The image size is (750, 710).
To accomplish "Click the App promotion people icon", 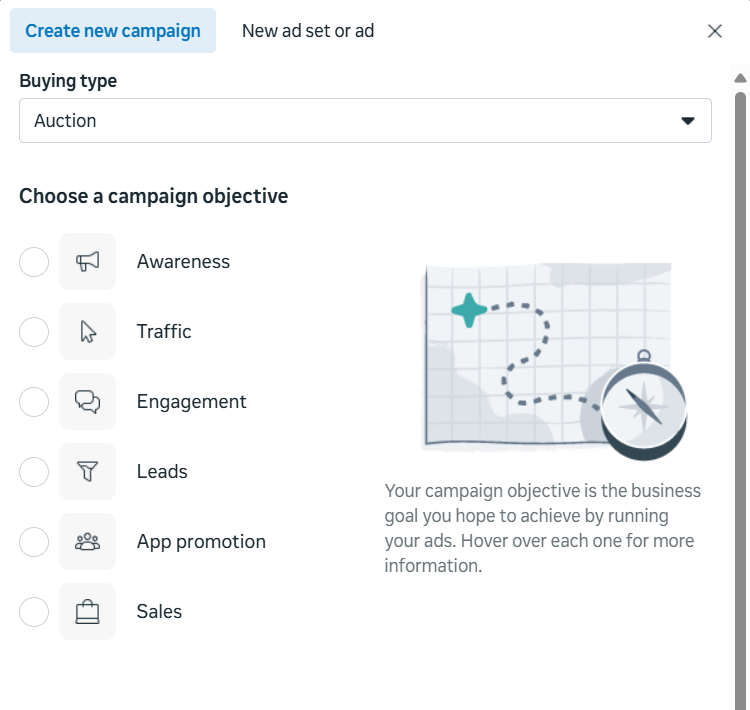I will point(88,542).
